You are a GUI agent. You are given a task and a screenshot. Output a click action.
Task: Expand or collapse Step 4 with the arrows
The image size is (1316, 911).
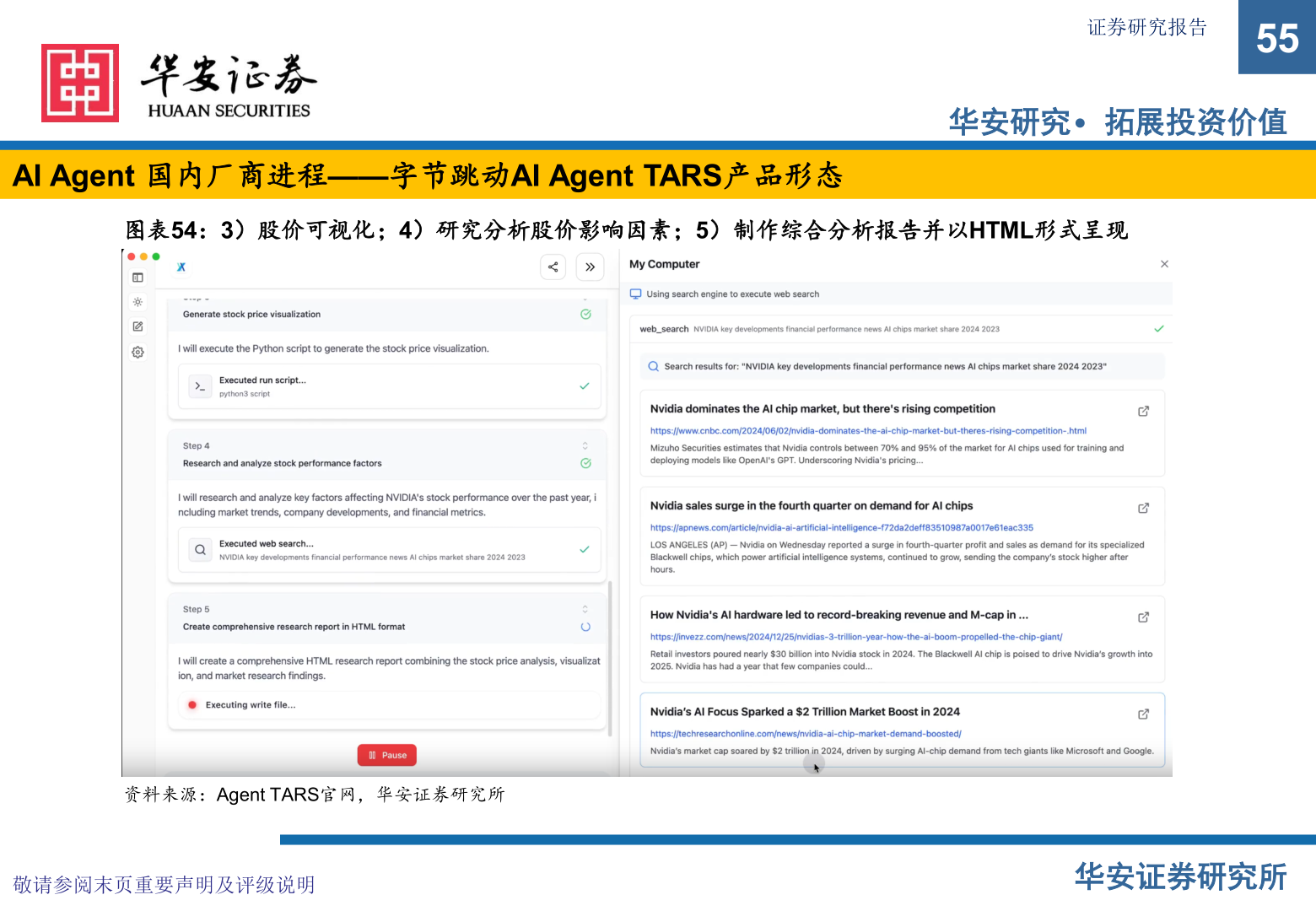[585, 445]
